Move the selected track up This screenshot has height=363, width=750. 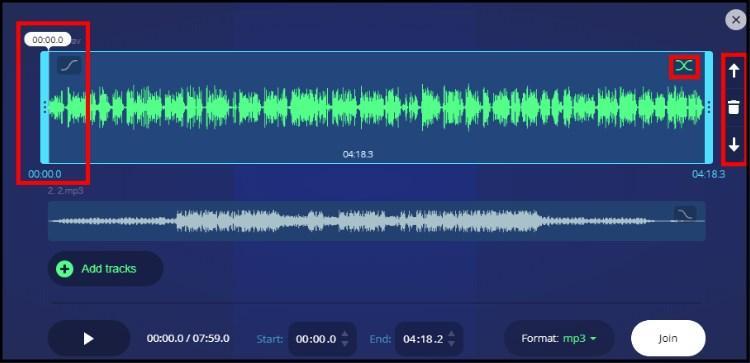click(733, 71)
